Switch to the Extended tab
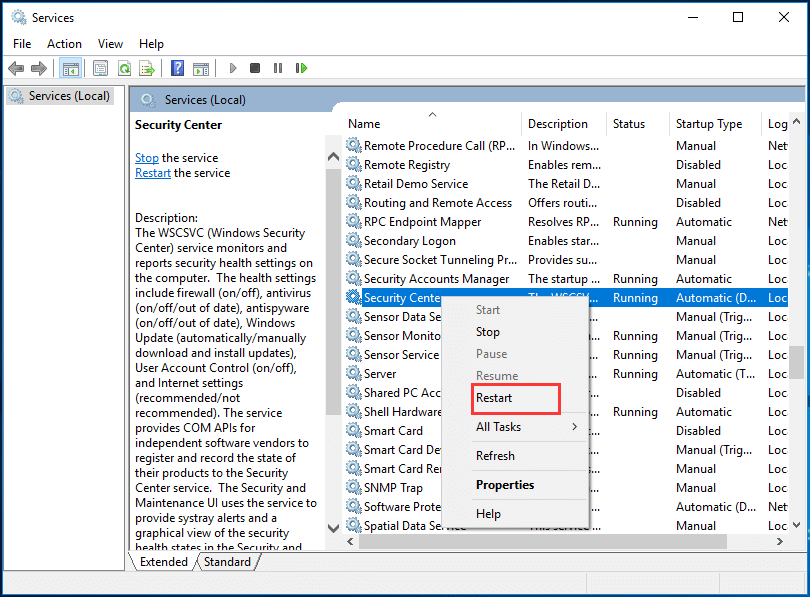Image resolution: width=810 pixels, height=597 pixels. pyautogui.click(x=164, y=562)
